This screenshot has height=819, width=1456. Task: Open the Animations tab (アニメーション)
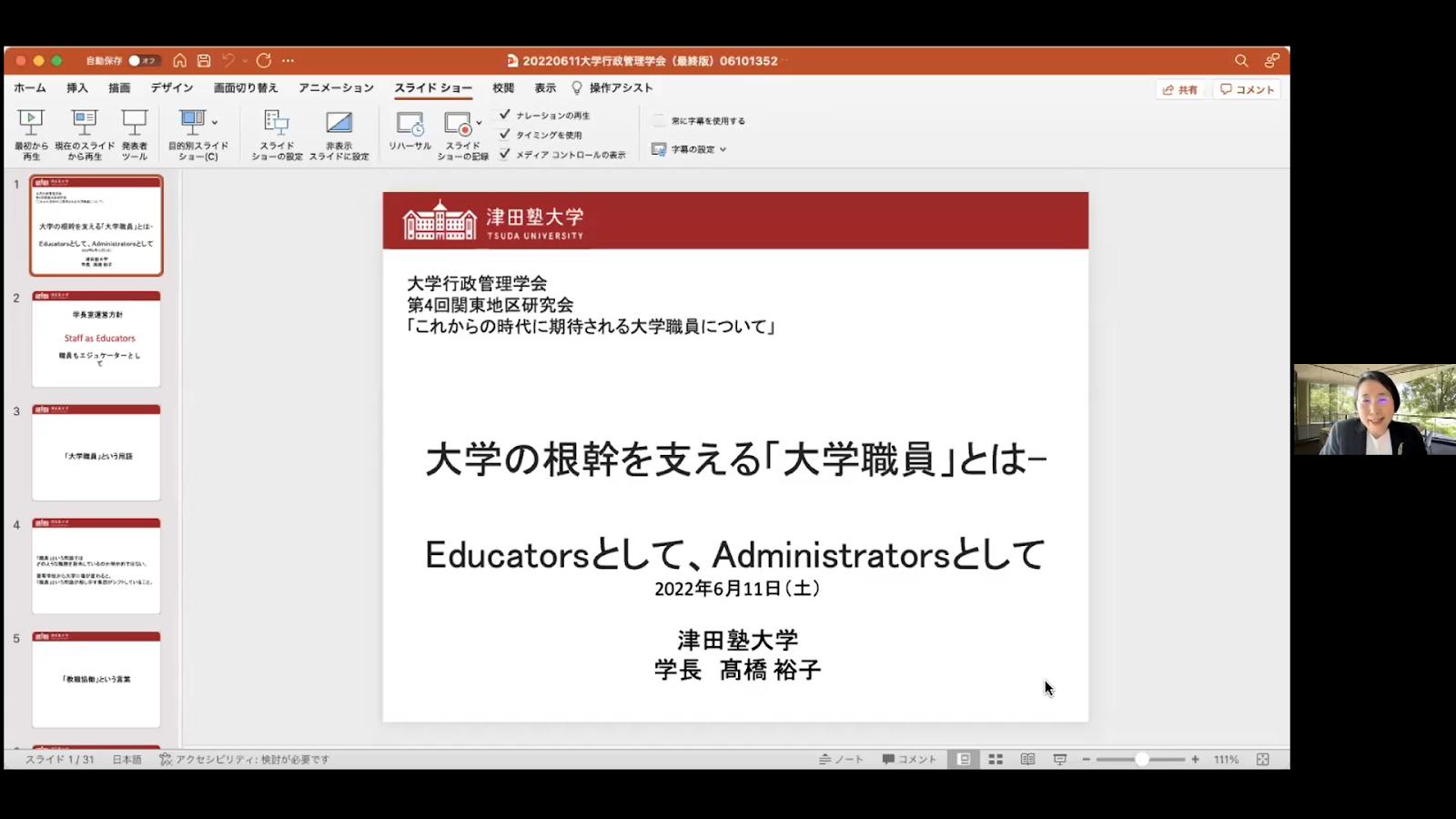tap(336, 88)
